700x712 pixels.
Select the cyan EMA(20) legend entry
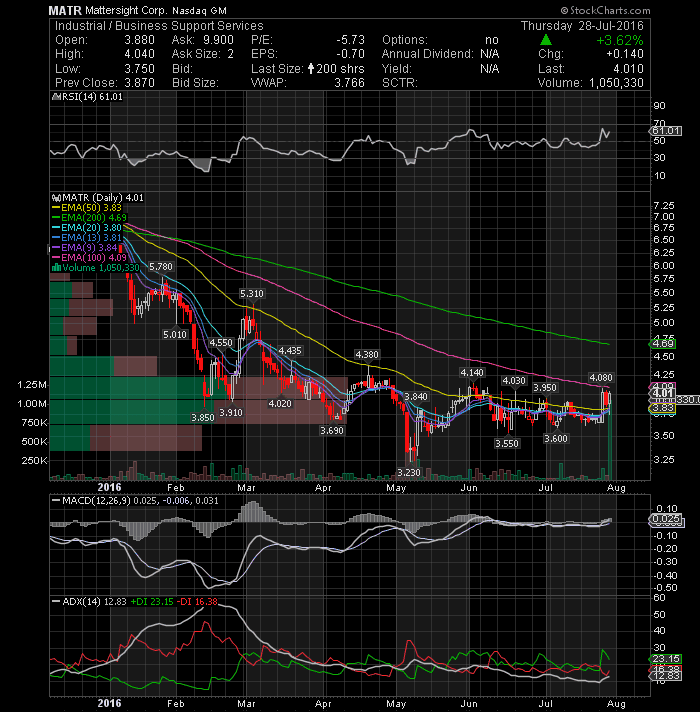coord(87,228)
